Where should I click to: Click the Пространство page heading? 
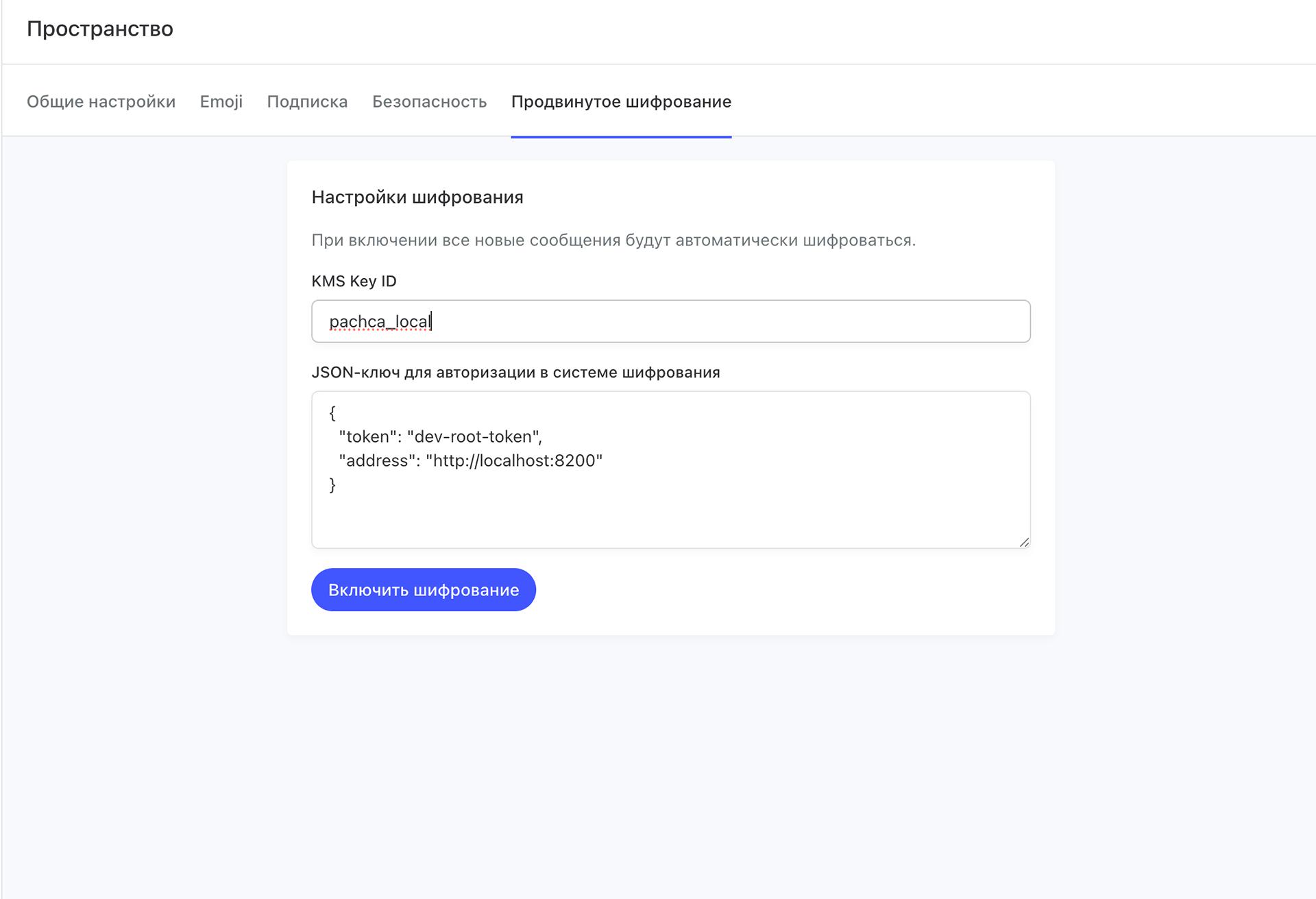(100, 29)
